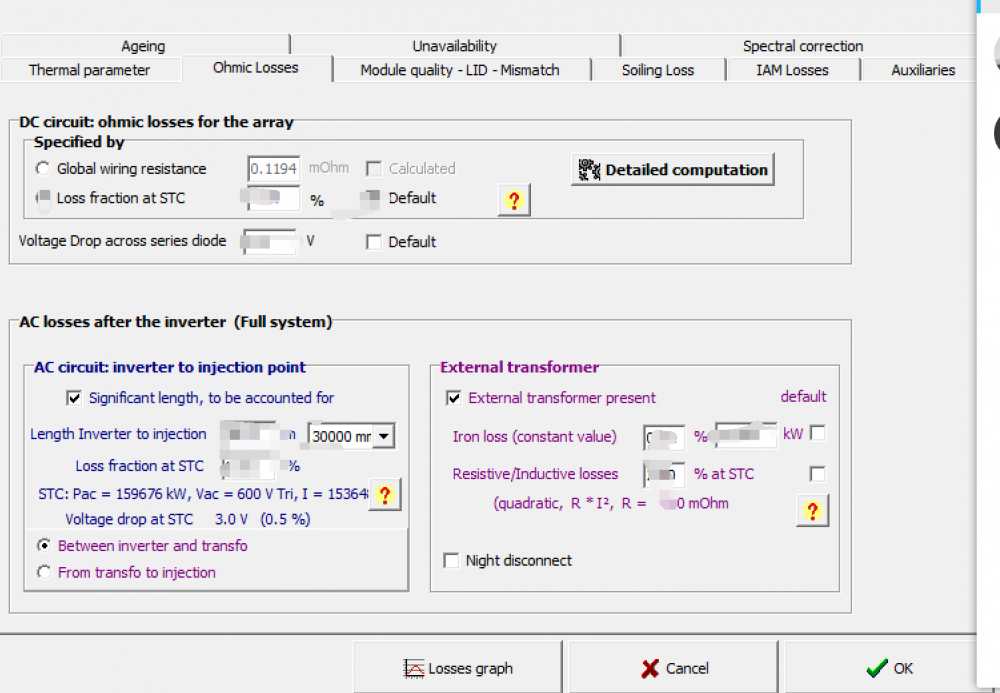The width and height of the screenshot is (1000, 693).
Task: Switch to Thermal parameter tab
Action: pyautogui.click(x=89, y=70)
